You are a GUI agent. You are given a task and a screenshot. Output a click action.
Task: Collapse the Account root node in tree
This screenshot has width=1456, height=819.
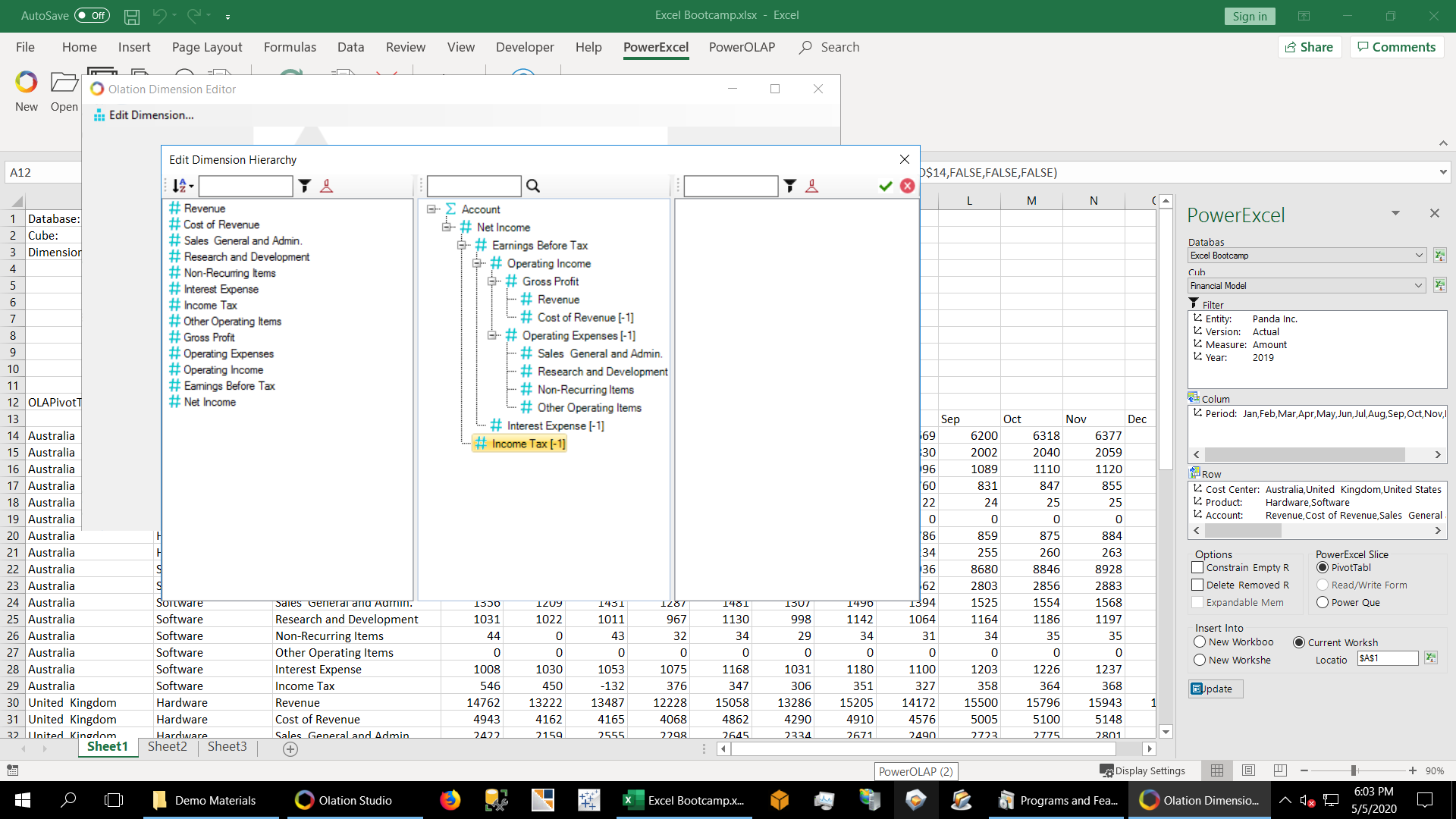pos(431,209)
